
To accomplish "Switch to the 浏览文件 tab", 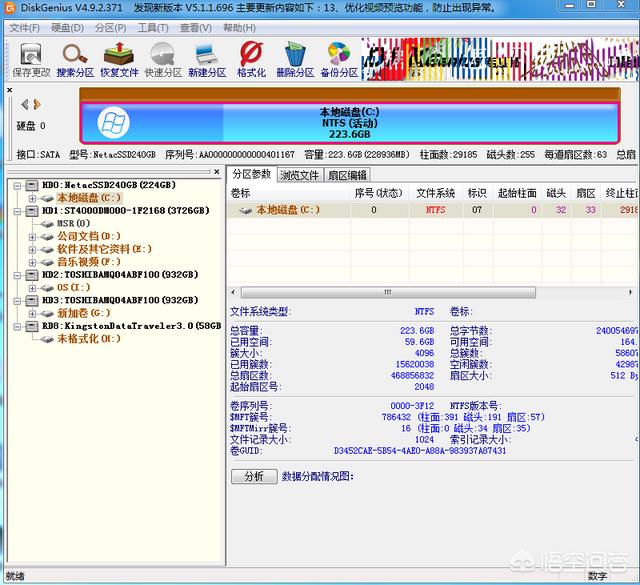I will coord(300,175).
